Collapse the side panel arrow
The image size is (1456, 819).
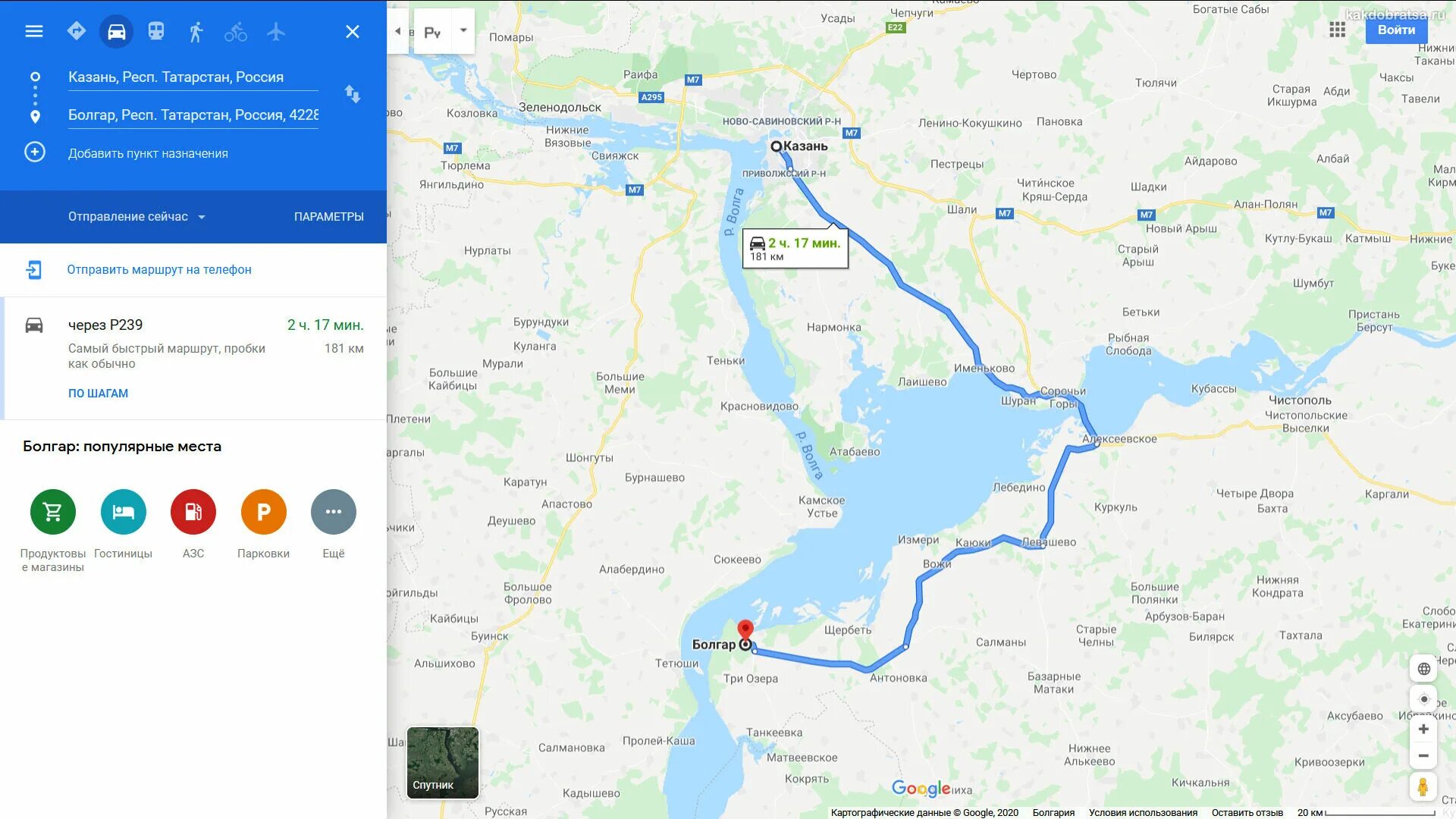tap(398, 31)
